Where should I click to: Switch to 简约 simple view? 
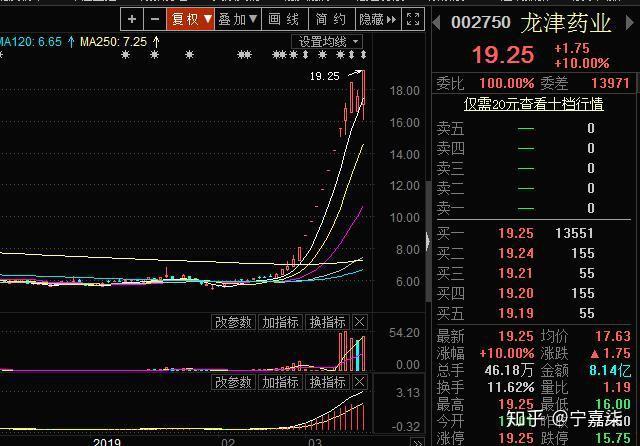[331, 19]
